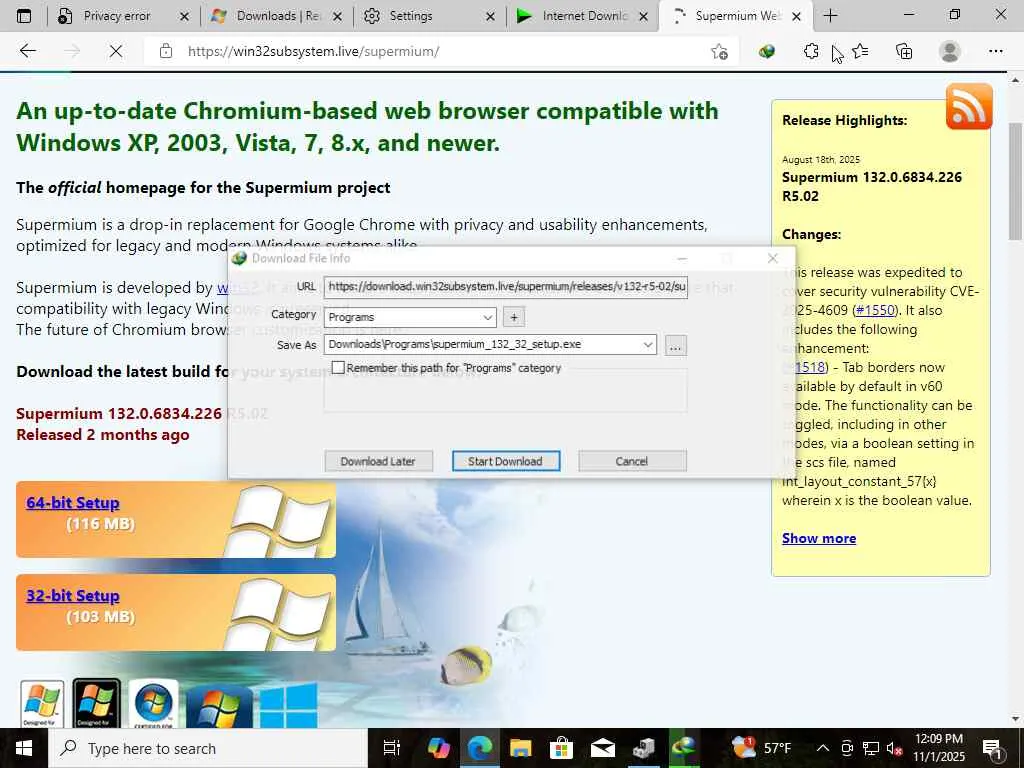
Task: Add this page to favorites star icon
Action: (x=719, y=51)
